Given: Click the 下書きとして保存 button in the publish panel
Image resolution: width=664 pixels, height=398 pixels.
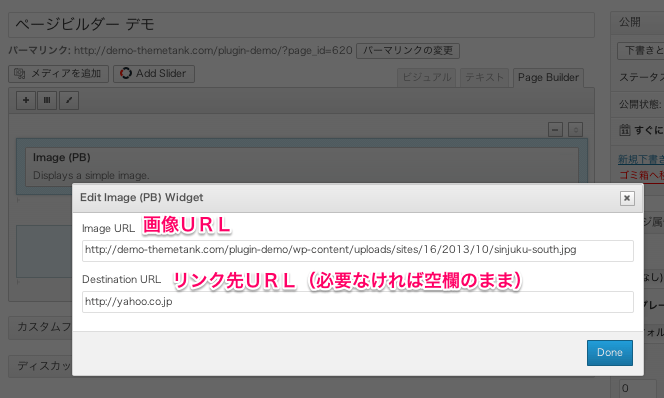Looking at the screenshot, I should pyautogui.click(x=641, y=51).
